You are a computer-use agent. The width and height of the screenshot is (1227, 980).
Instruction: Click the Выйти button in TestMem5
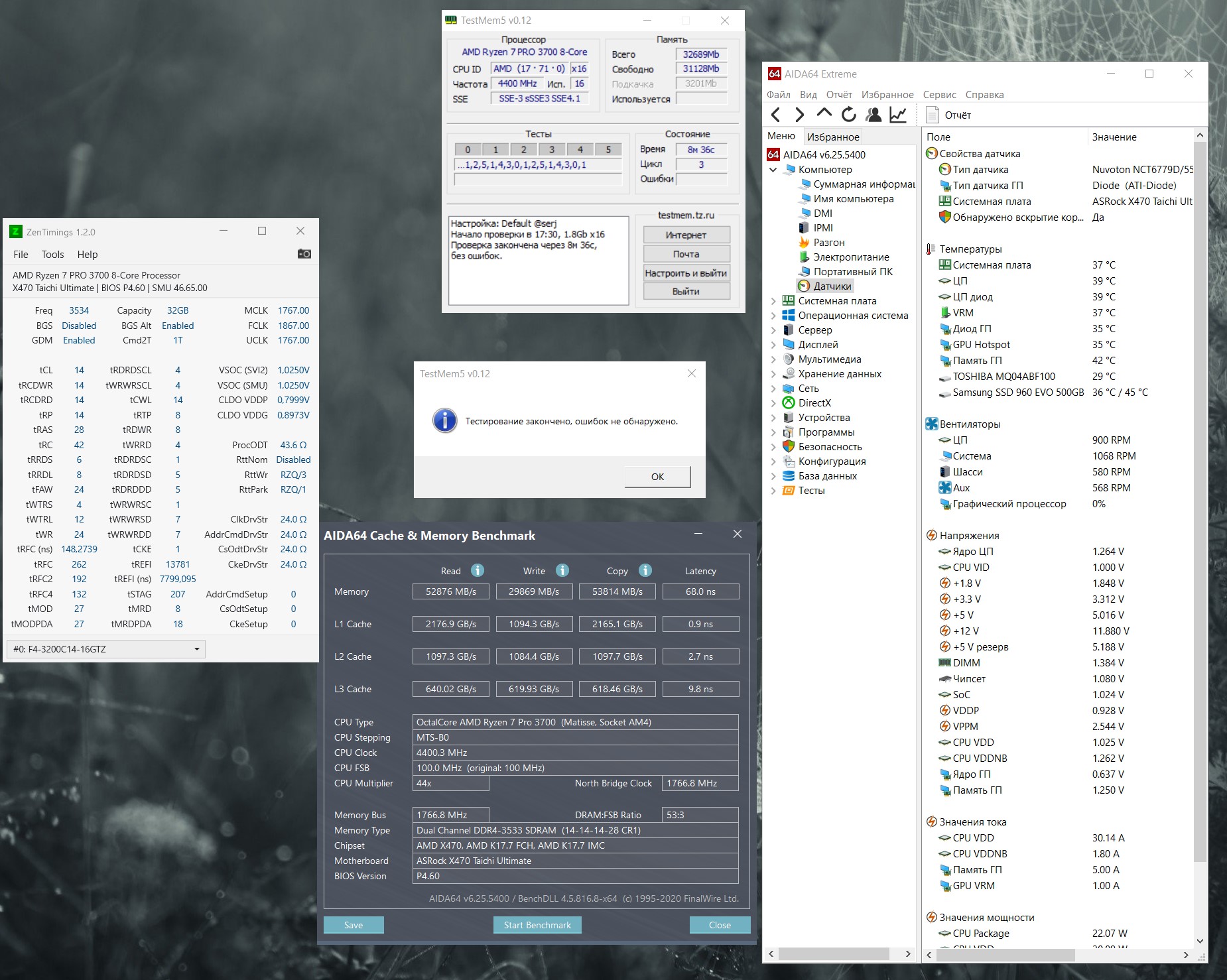[x=686, y=291]
